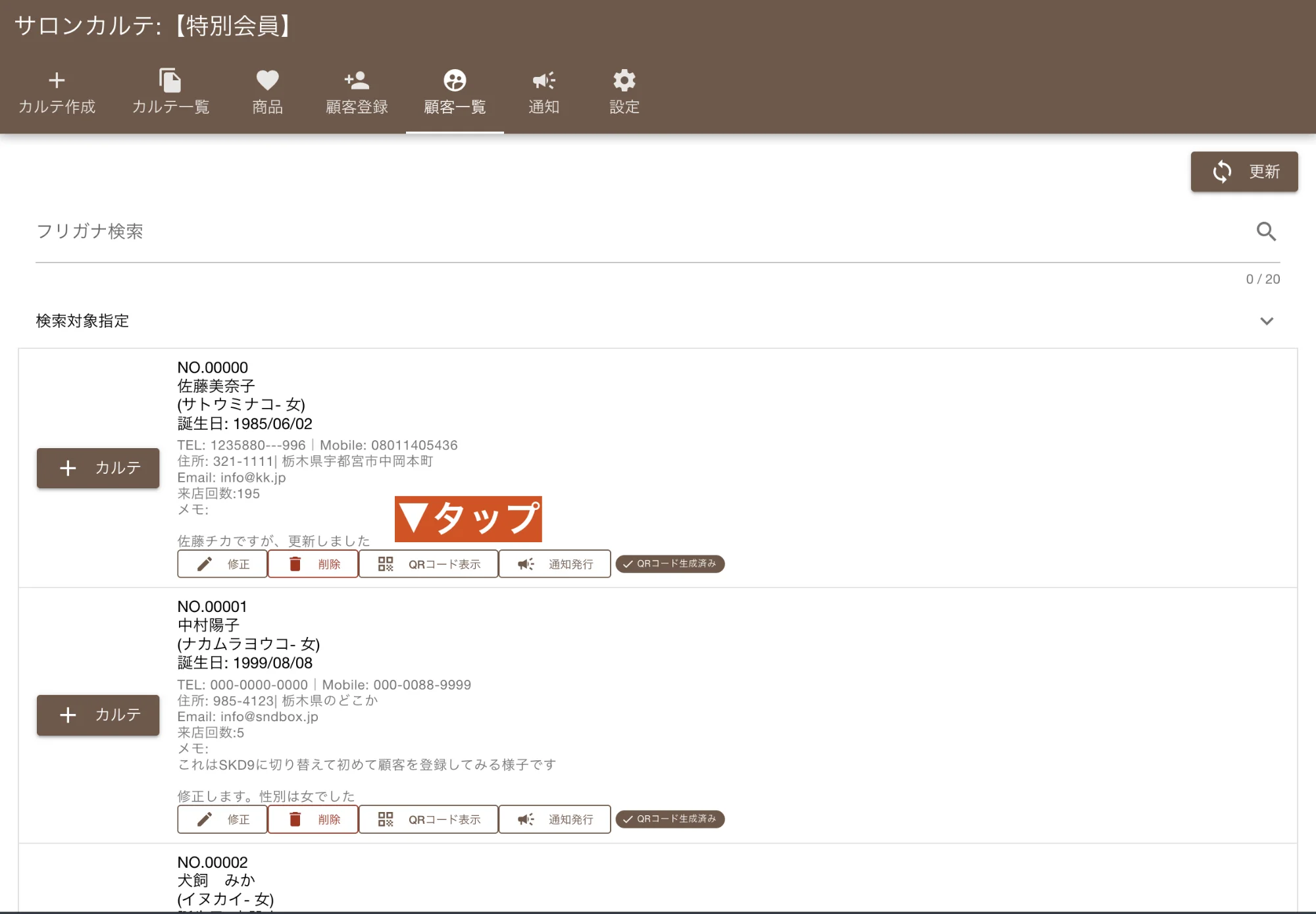Click the 0 / 20 character counter
The height and width of the screenshot is (914, 1316).
point(1263,279)
